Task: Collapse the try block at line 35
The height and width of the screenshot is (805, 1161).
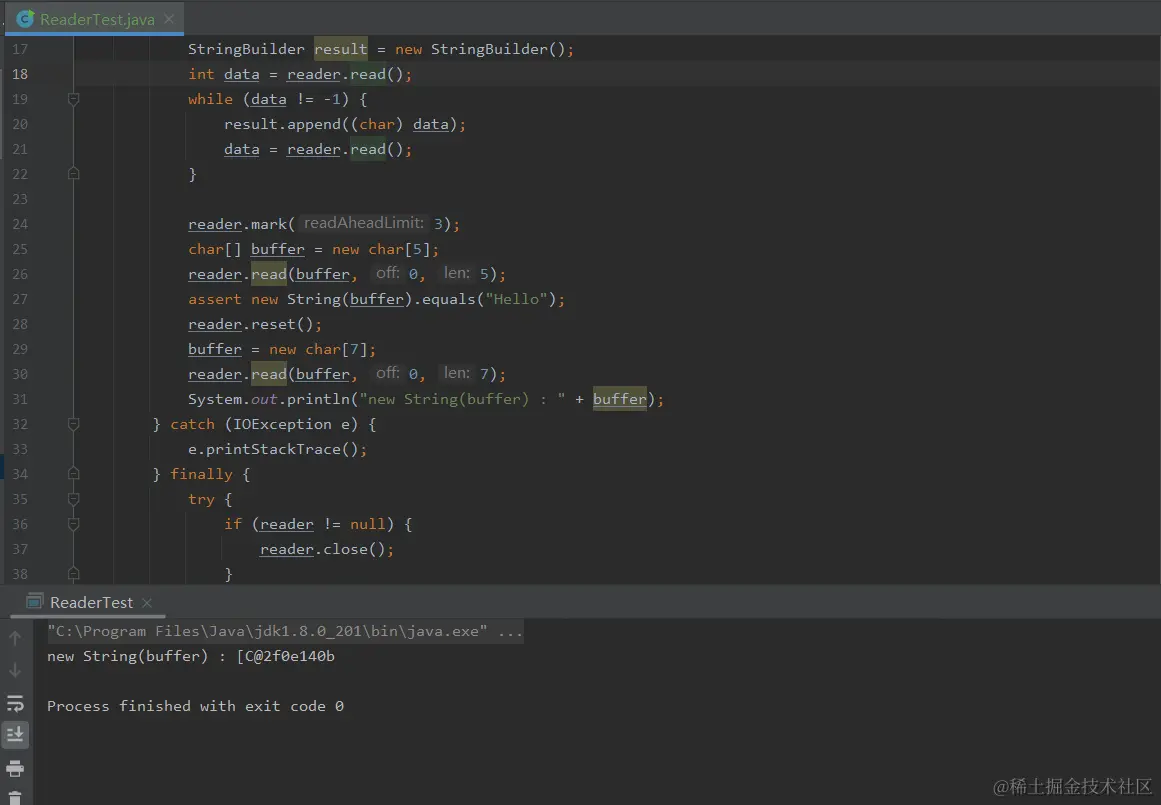Action: [x=73, y=499]
